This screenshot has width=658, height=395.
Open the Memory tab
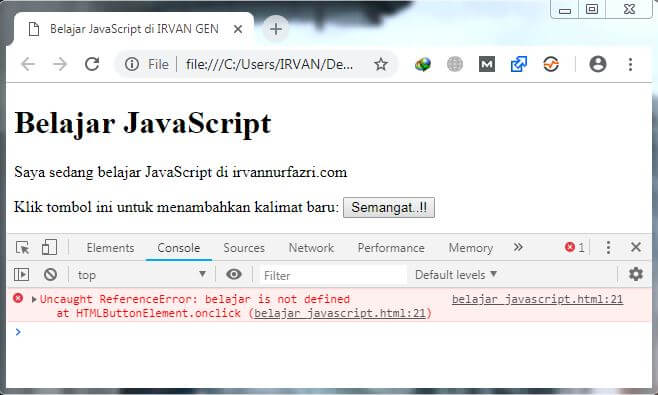point(470,248)
